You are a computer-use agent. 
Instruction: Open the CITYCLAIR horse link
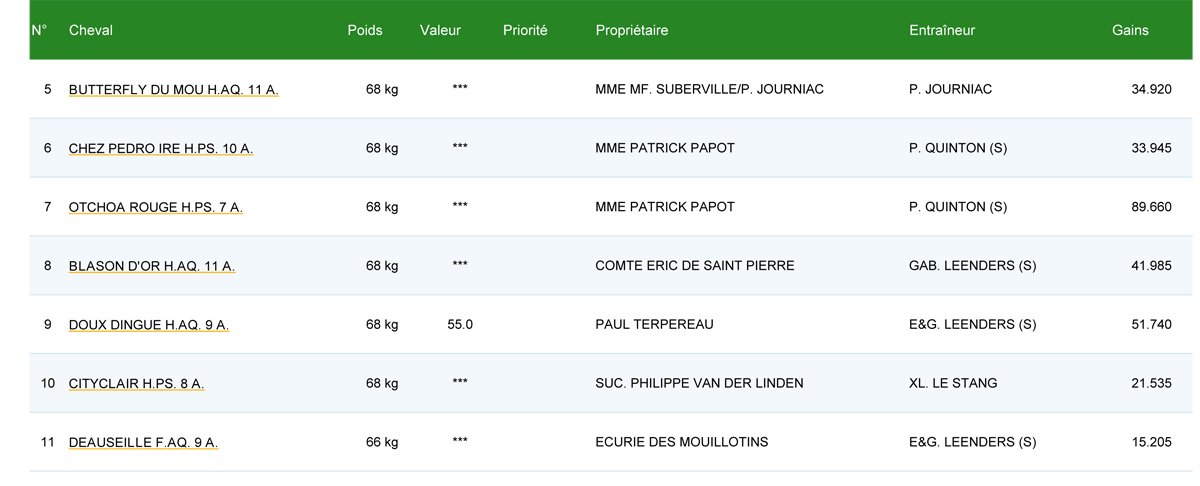tap(137, 383)
